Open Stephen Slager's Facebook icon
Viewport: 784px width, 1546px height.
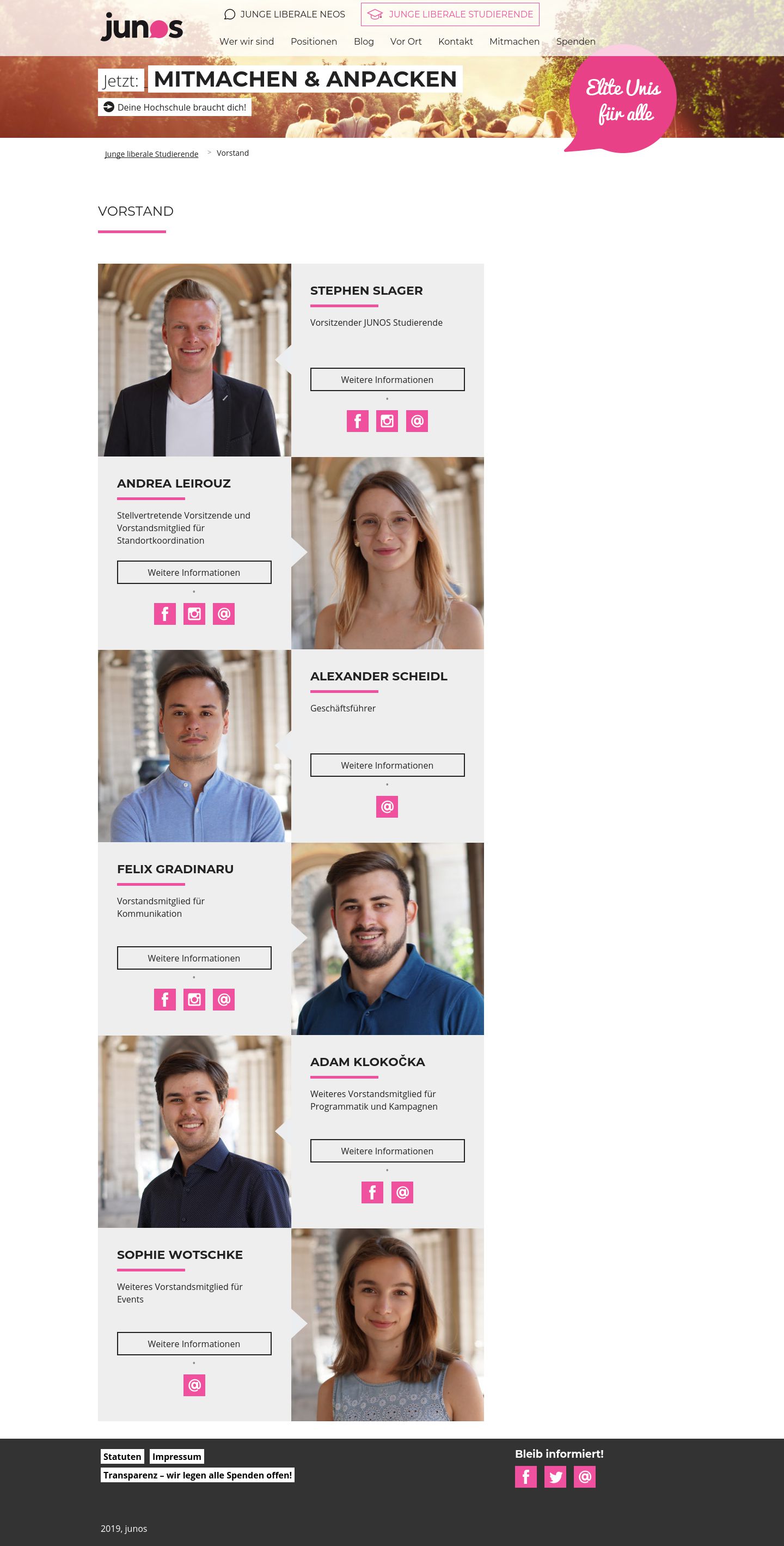tap(358, 421)
